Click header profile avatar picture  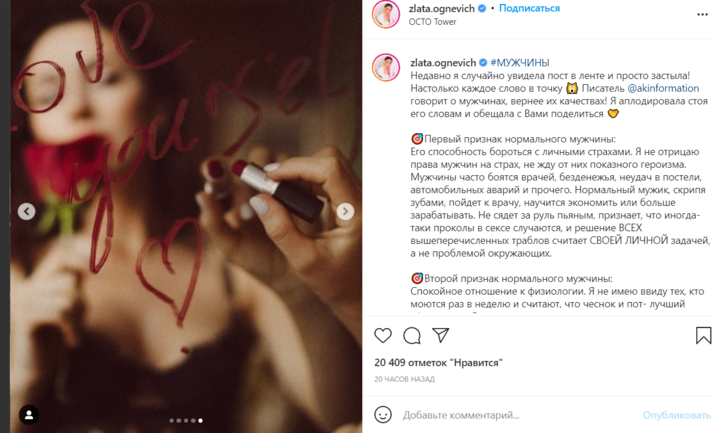click(x=386, y=14)
